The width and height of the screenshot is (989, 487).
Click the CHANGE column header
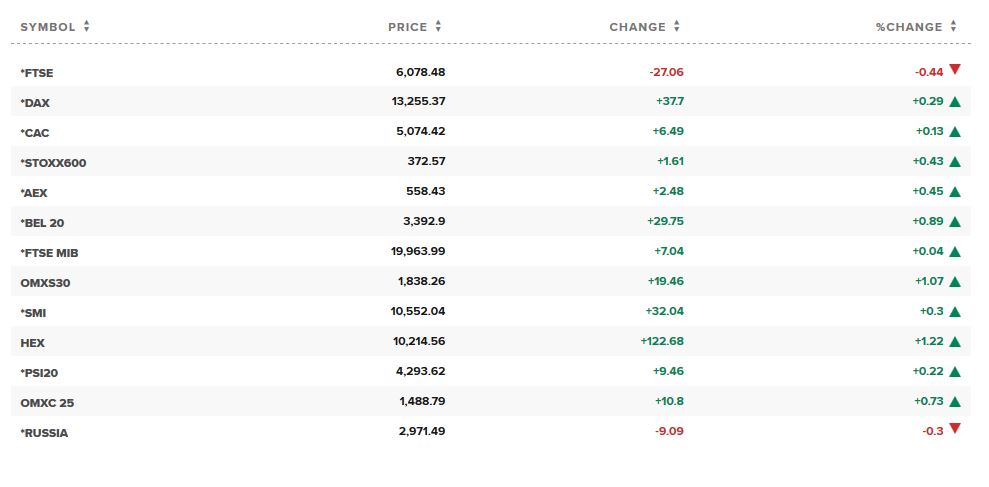[637, 27]
